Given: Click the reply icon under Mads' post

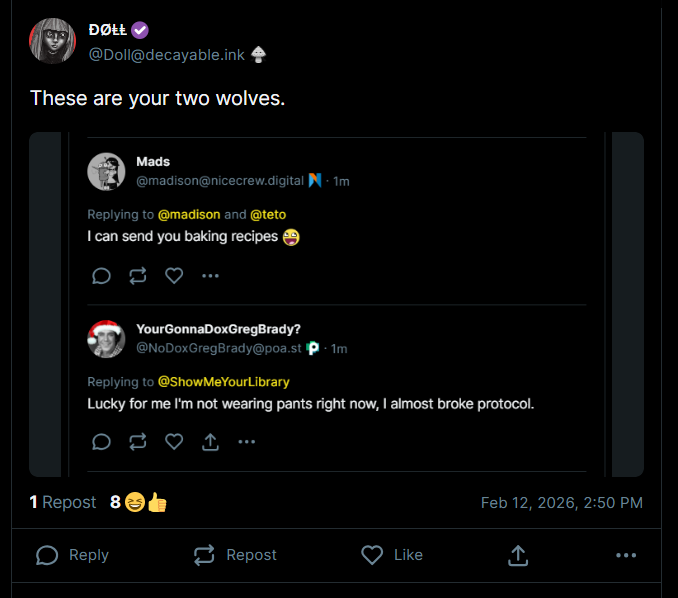Looking at the screenshot, I should 101,276.
